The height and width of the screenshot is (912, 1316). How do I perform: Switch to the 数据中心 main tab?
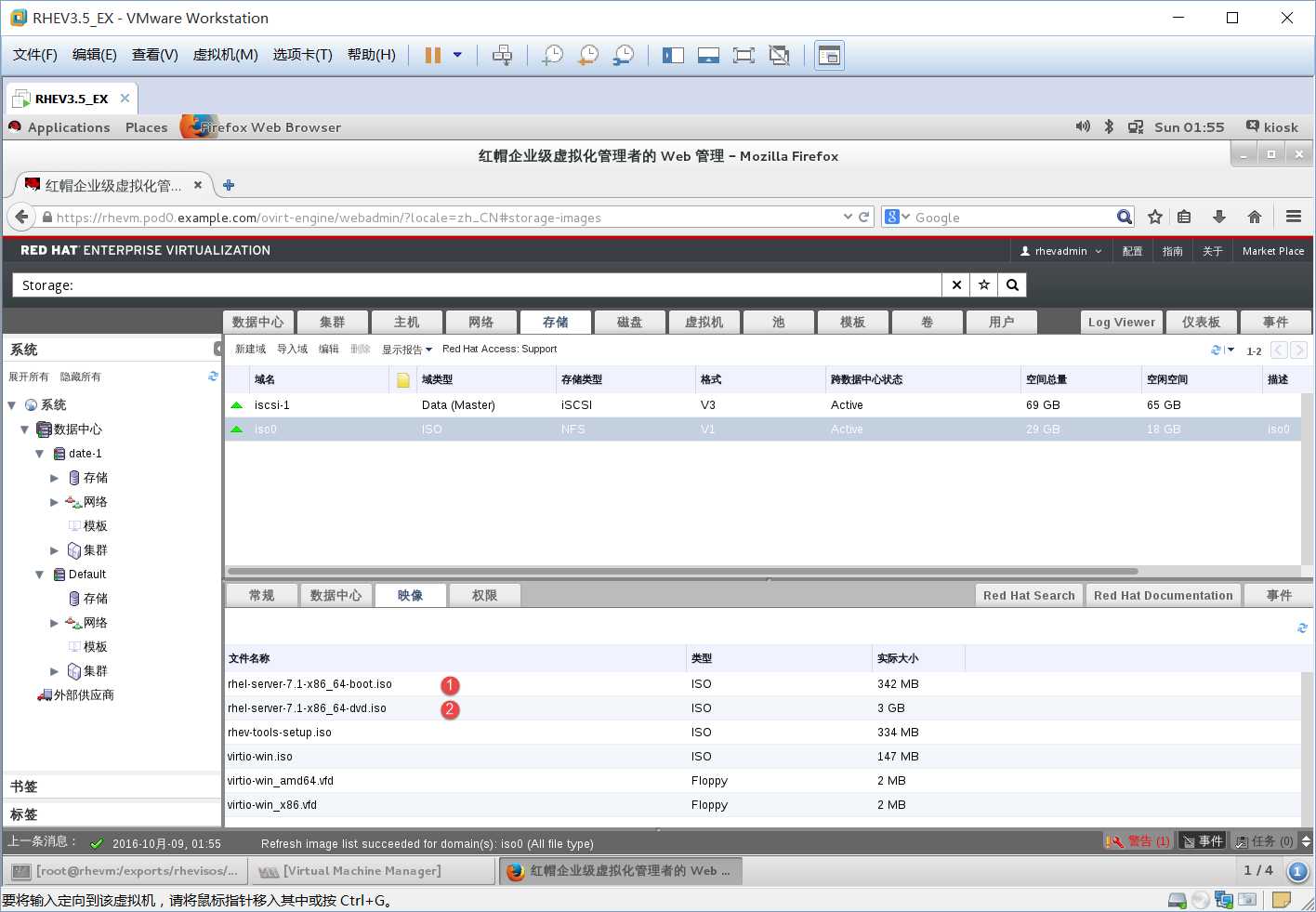tap(258, 322)
